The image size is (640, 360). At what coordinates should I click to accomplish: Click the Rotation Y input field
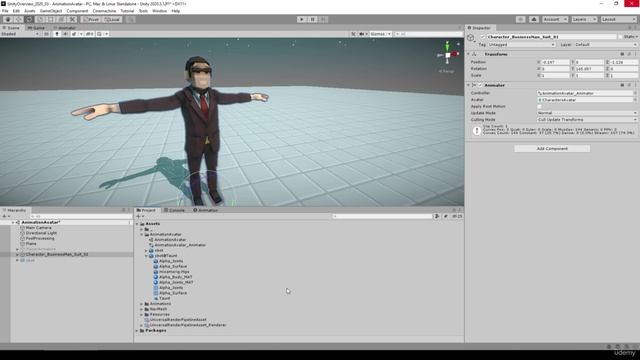point(589,69)
